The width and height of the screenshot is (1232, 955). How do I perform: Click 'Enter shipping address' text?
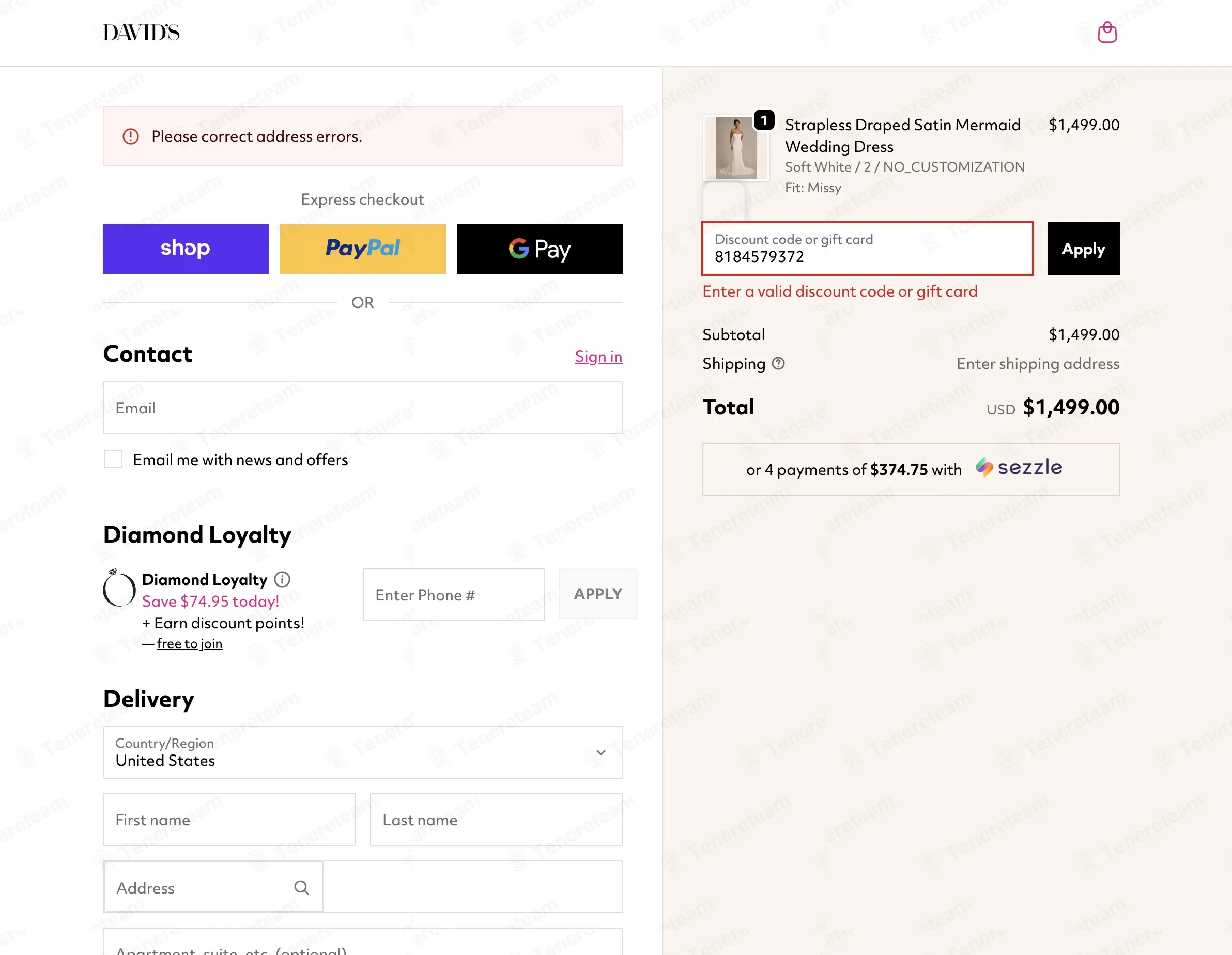[x=1038, y=364]
